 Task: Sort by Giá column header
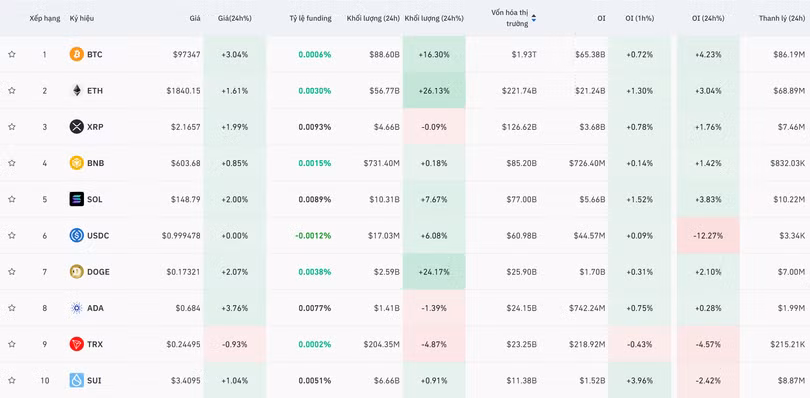[x=195, y=18]
